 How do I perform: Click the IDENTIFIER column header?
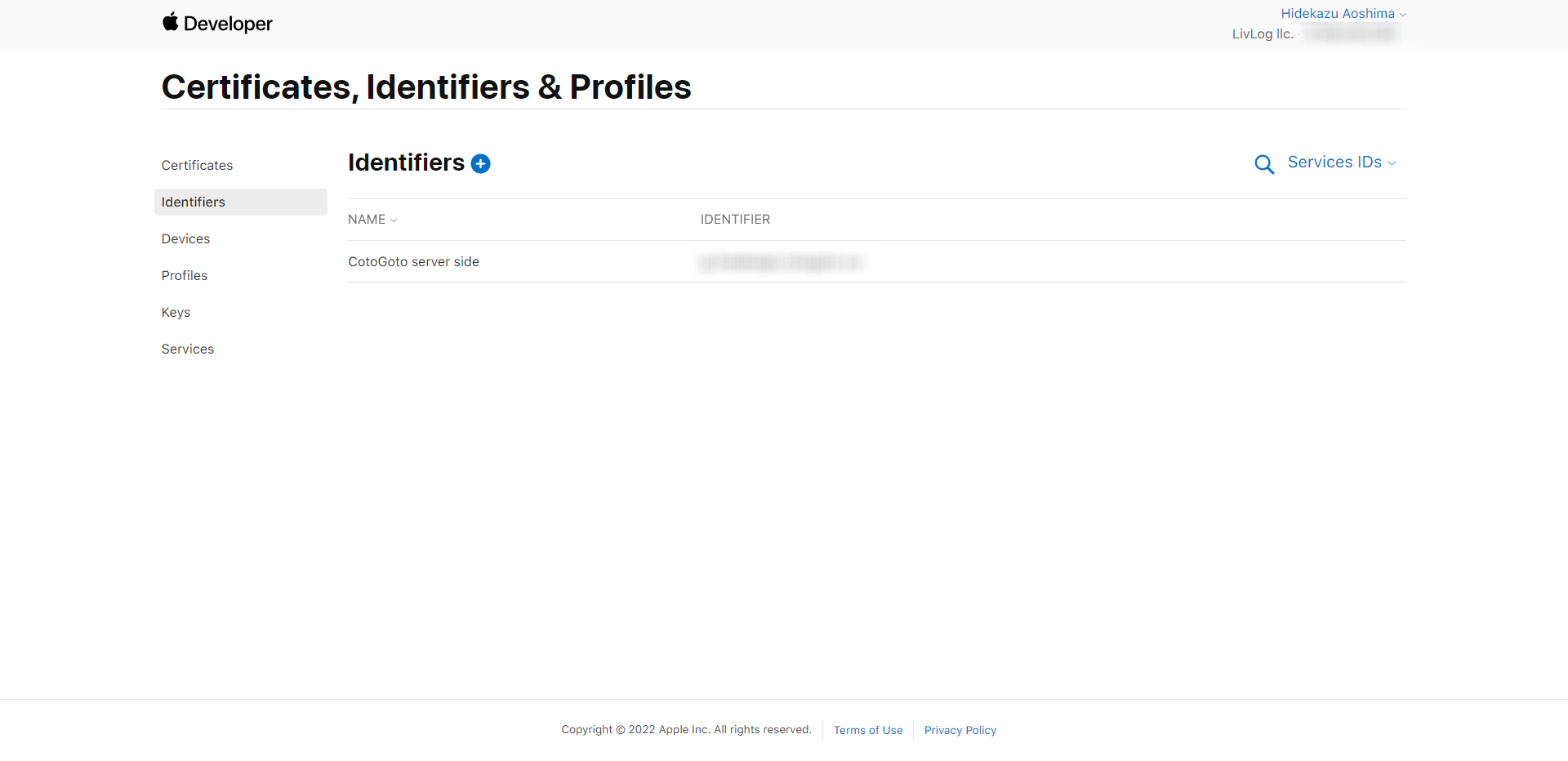[735, 220]
